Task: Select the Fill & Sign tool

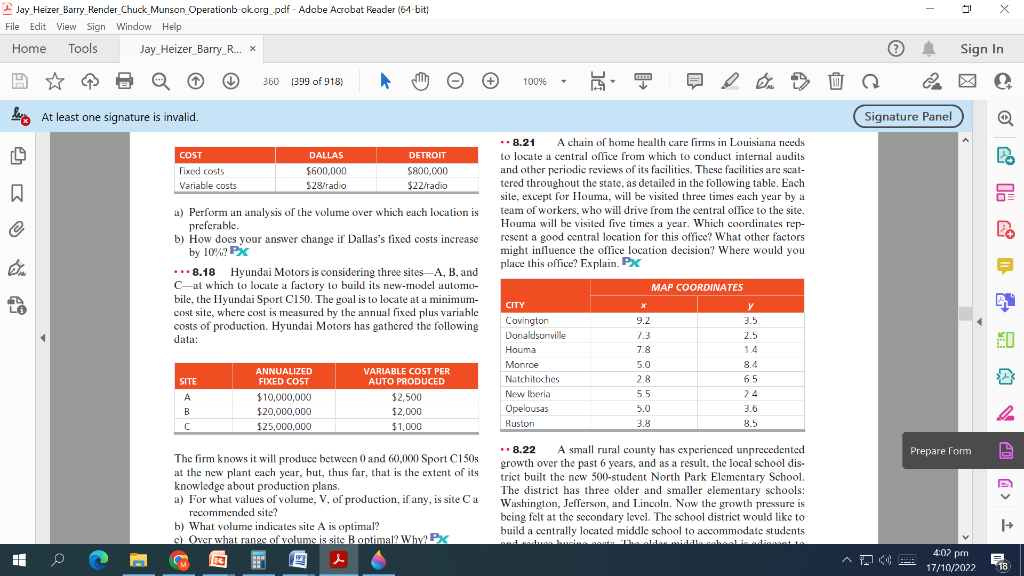Action: pyautogui.click(x=766, y=82)
